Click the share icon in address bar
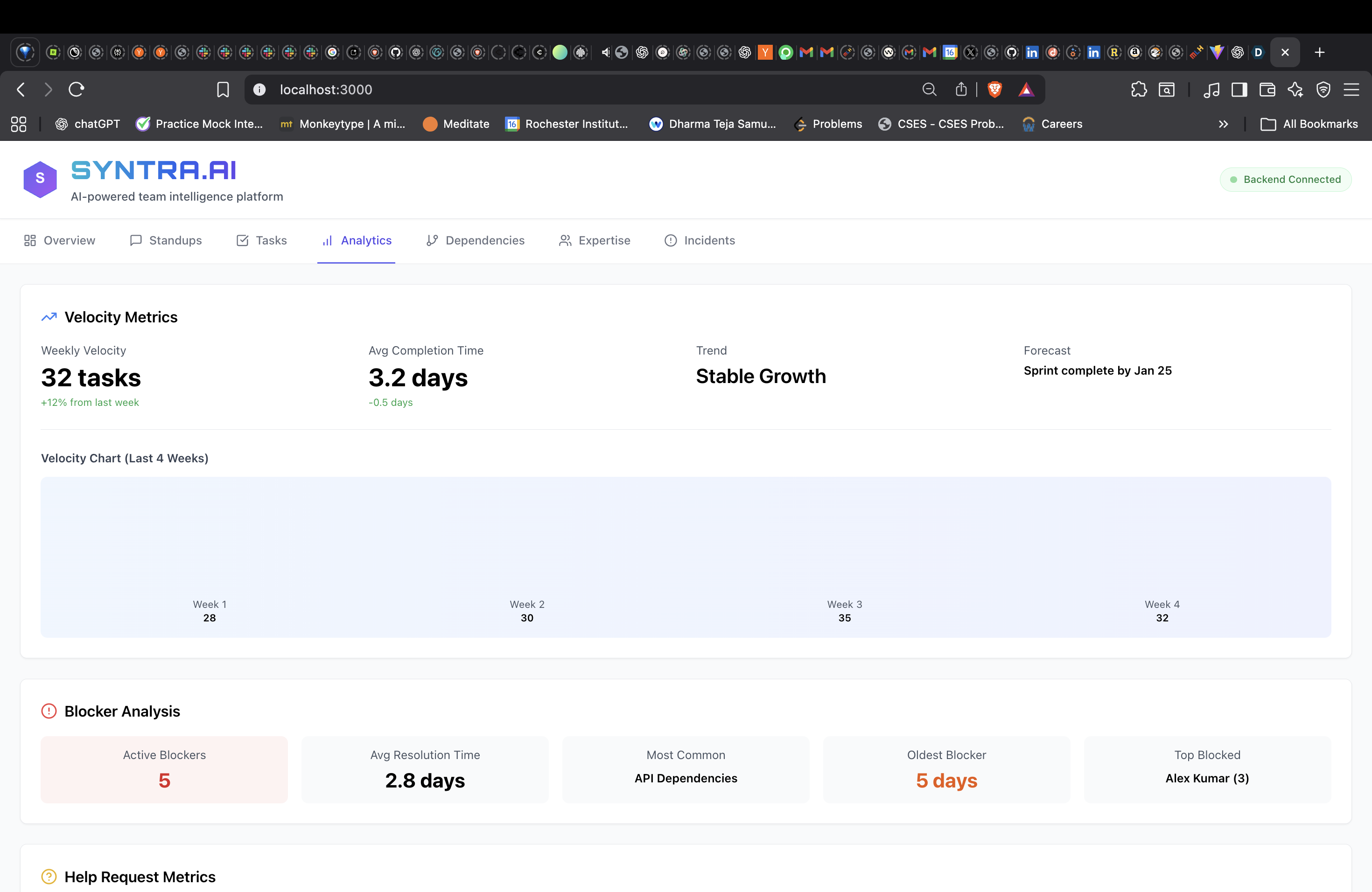Image resolution: width=1372 pixels, height=892 pixels. coord(961,89)
